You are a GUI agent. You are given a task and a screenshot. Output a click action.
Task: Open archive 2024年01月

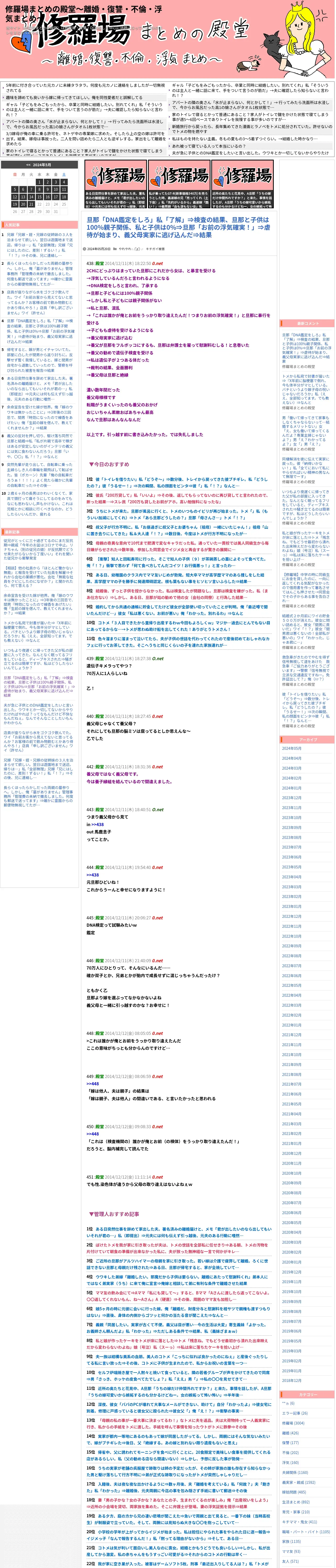[292, 788]
